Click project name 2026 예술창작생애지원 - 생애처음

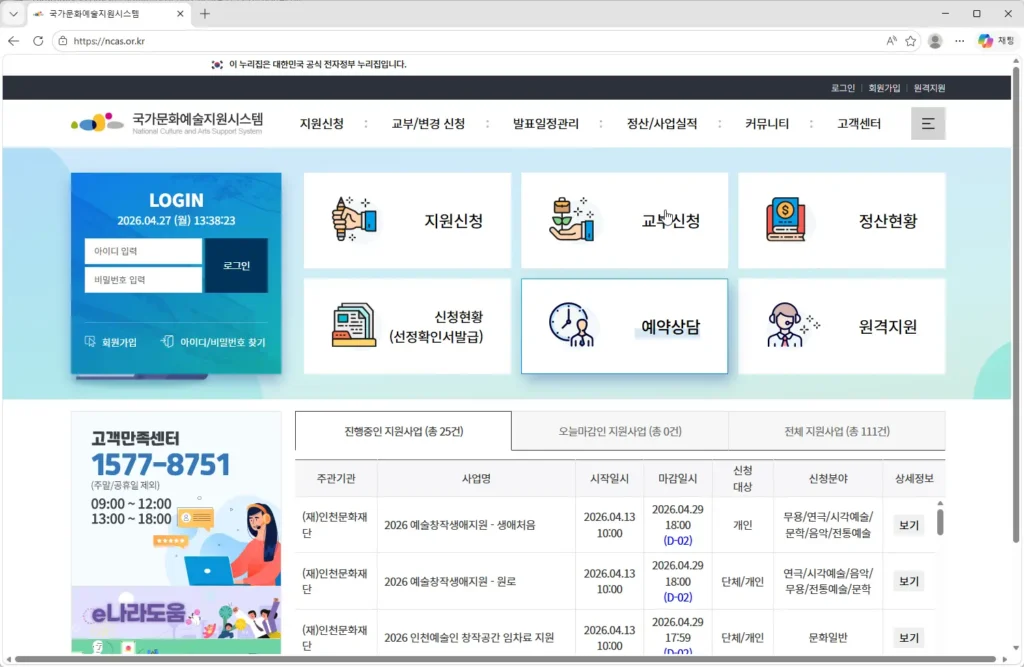460,525
